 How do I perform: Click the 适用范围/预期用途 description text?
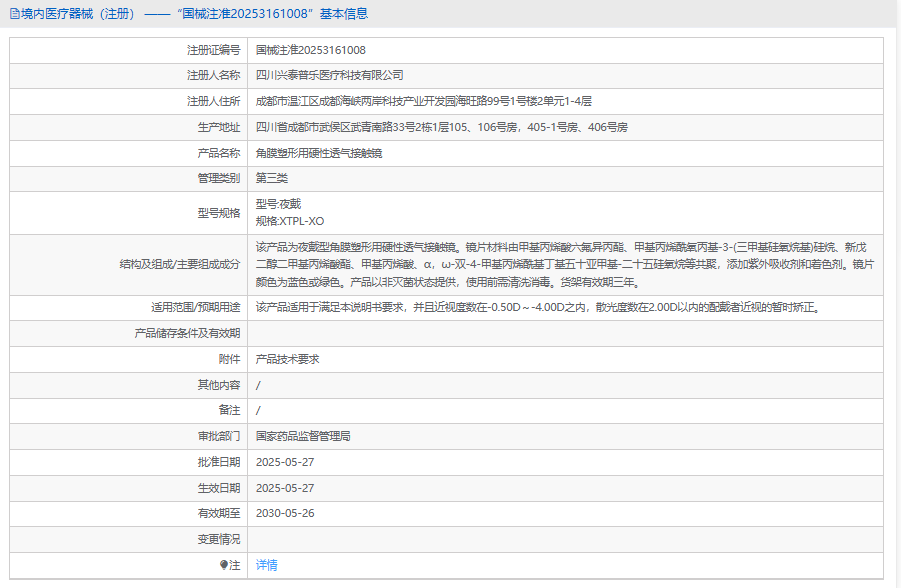coord(538,307)
